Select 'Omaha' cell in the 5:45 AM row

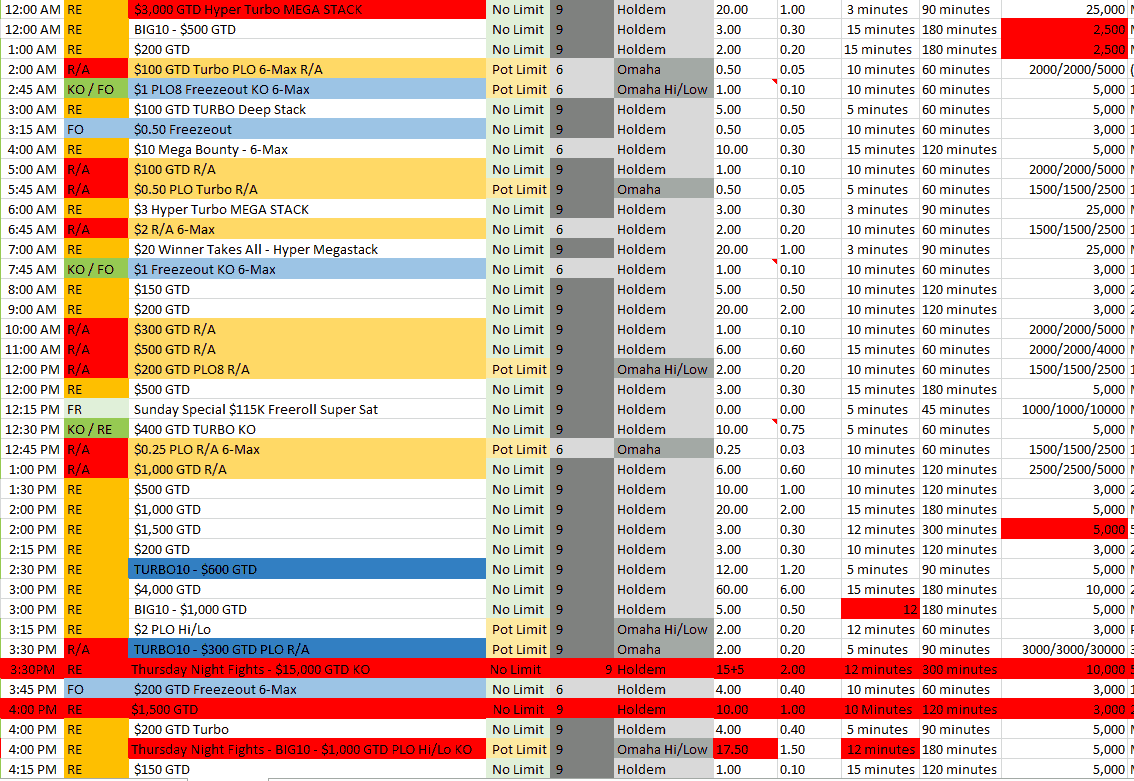tap(663, 189)
